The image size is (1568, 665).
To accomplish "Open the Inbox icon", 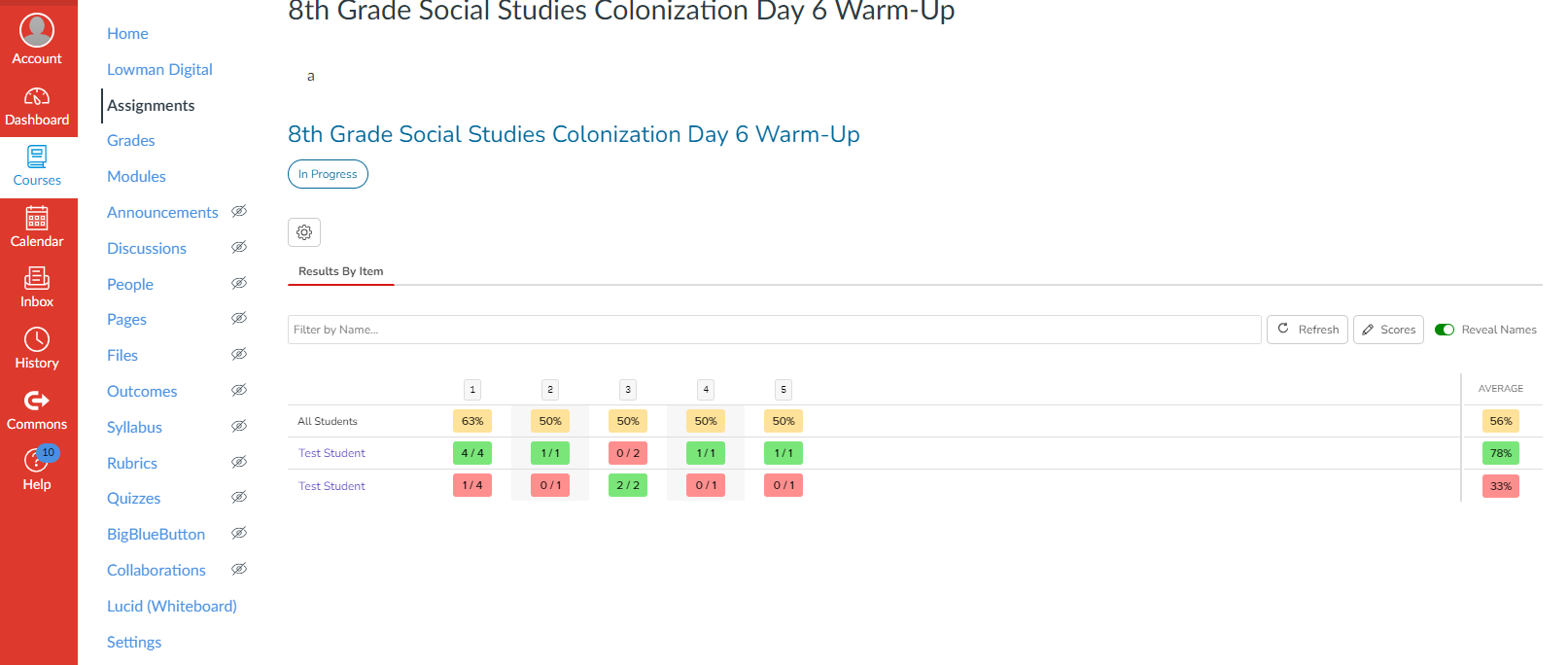I will (37, 278).
